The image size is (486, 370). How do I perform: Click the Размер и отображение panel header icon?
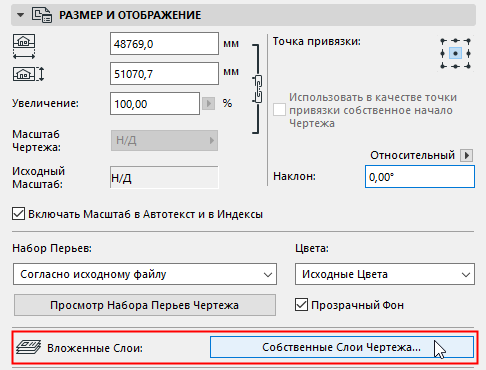42,15
